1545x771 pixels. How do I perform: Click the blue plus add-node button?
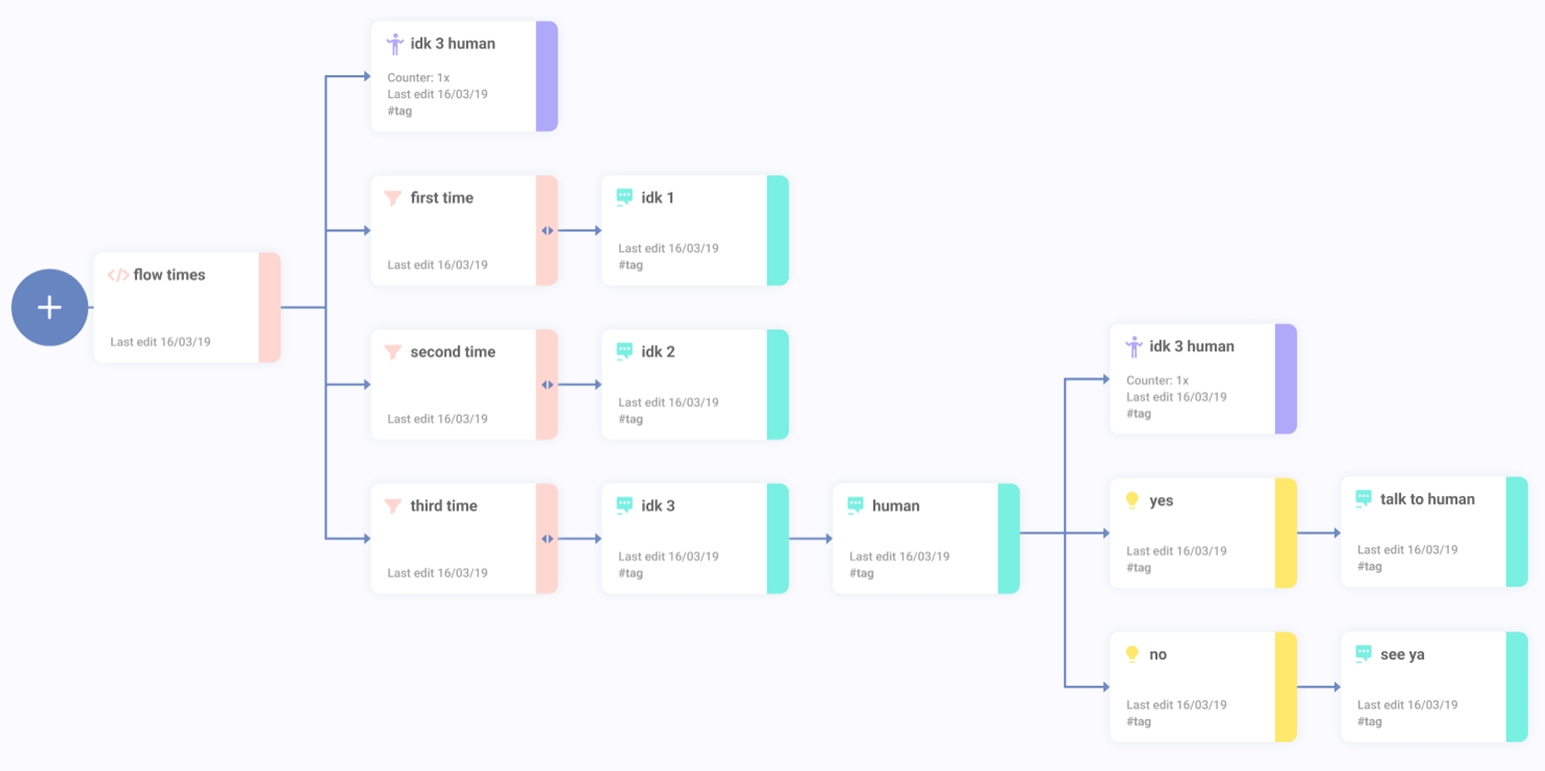[x=49, y=308]
